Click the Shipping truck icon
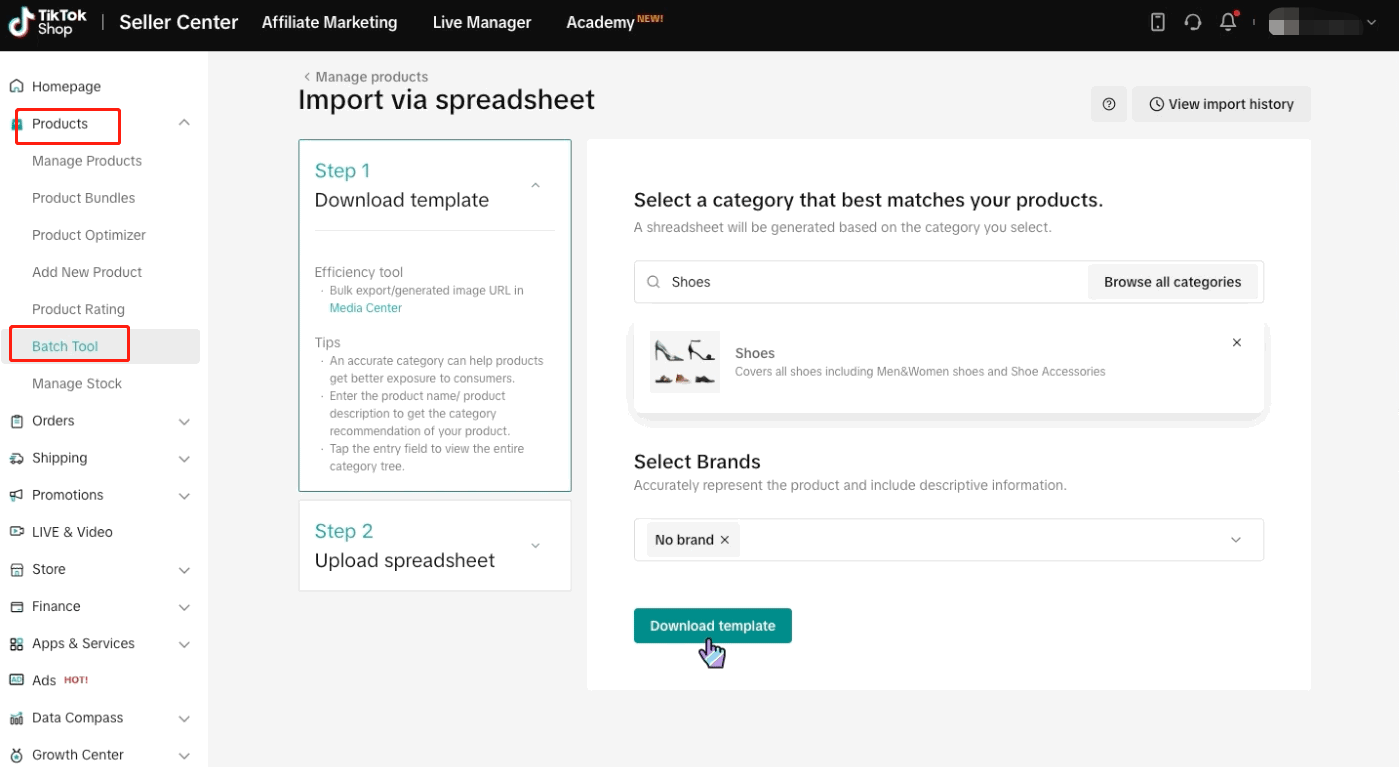1399x767 pixels. click(x=17, y=458)
